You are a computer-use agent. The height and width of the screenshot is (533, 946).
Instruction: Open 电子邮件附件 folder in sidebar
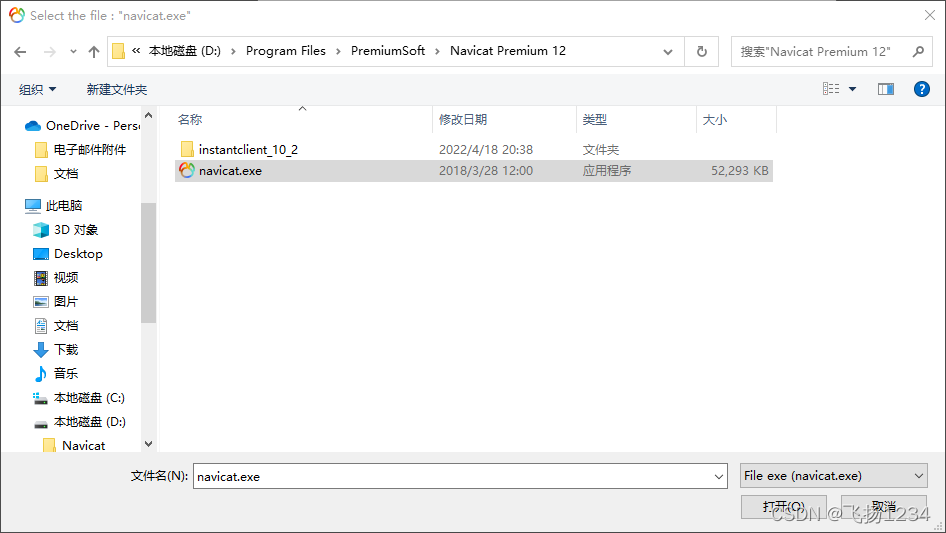[81, 150]
